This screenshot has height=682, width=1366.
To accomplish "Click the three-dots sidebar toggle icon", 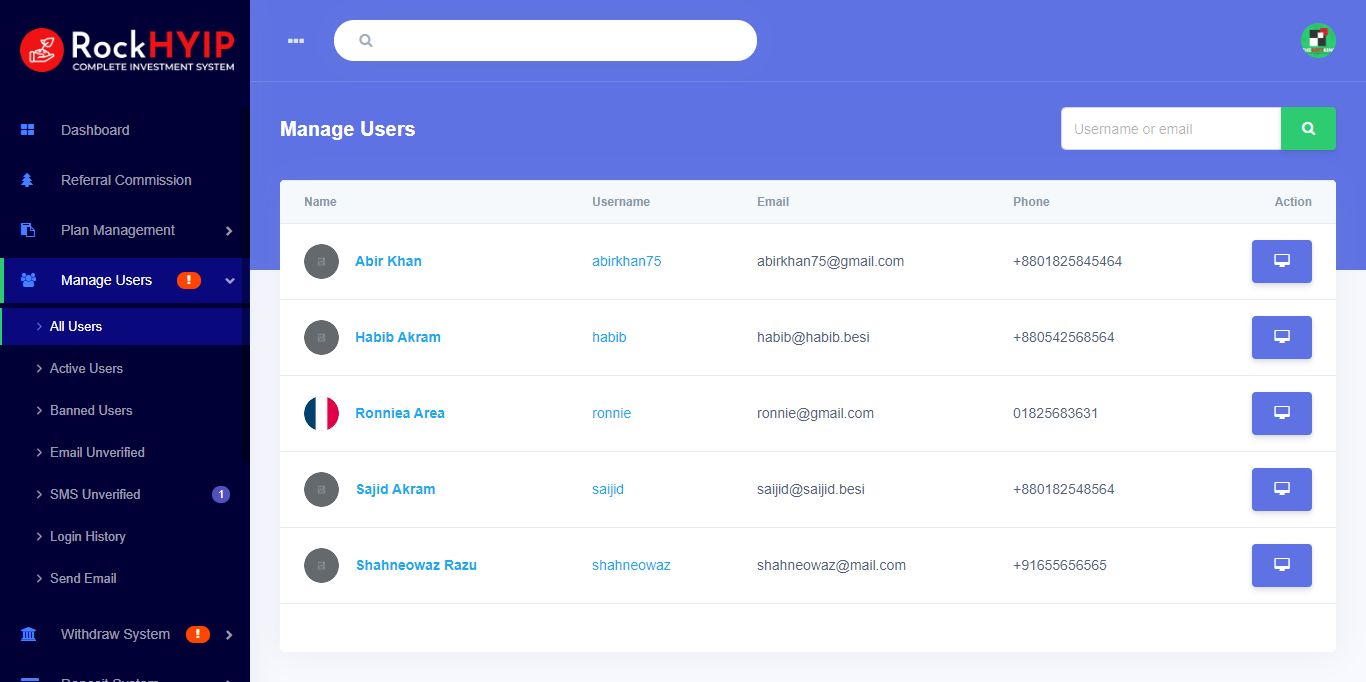I will [295, 41].
